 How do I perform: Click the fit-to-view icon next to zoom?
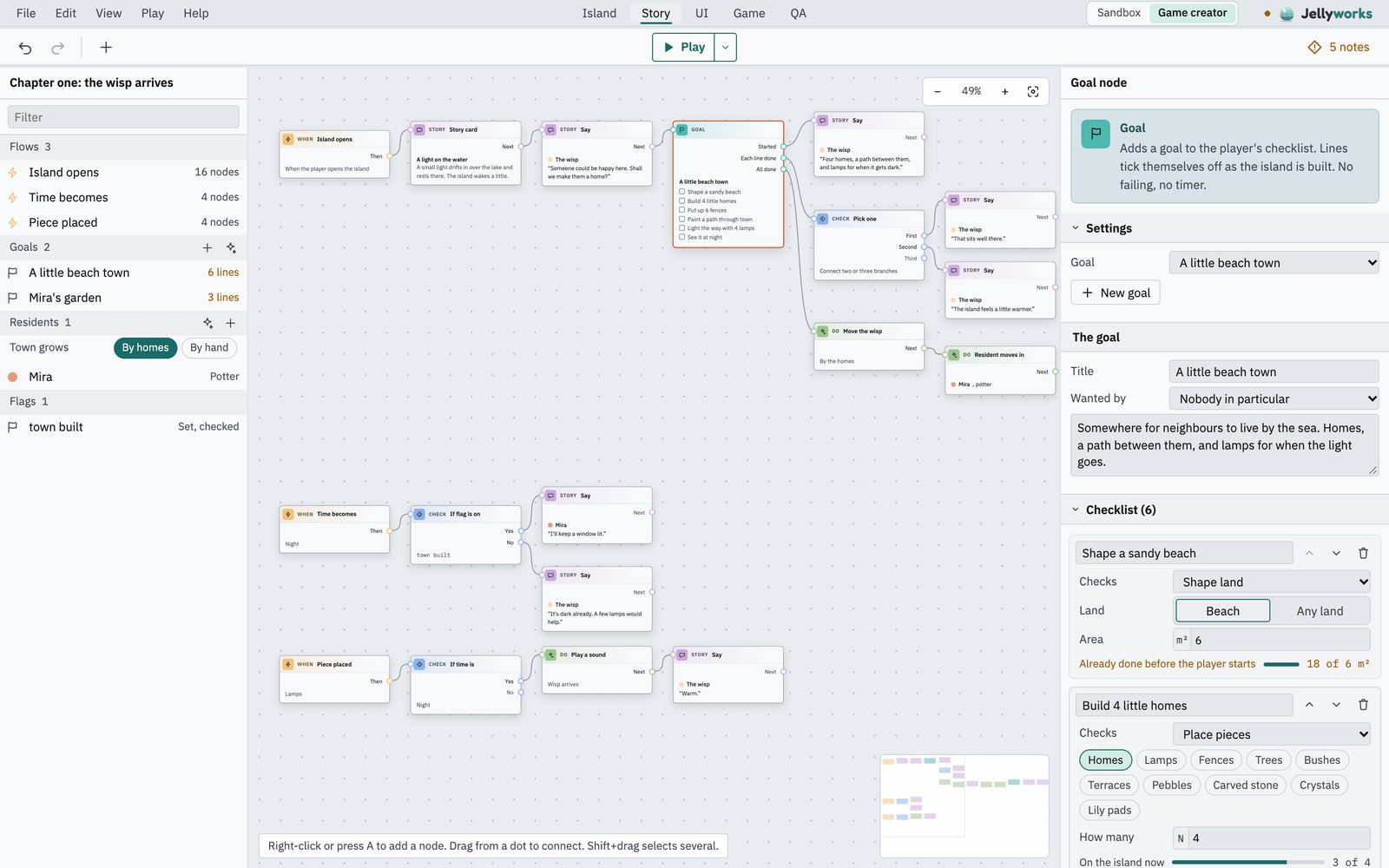pos(1033,91)
